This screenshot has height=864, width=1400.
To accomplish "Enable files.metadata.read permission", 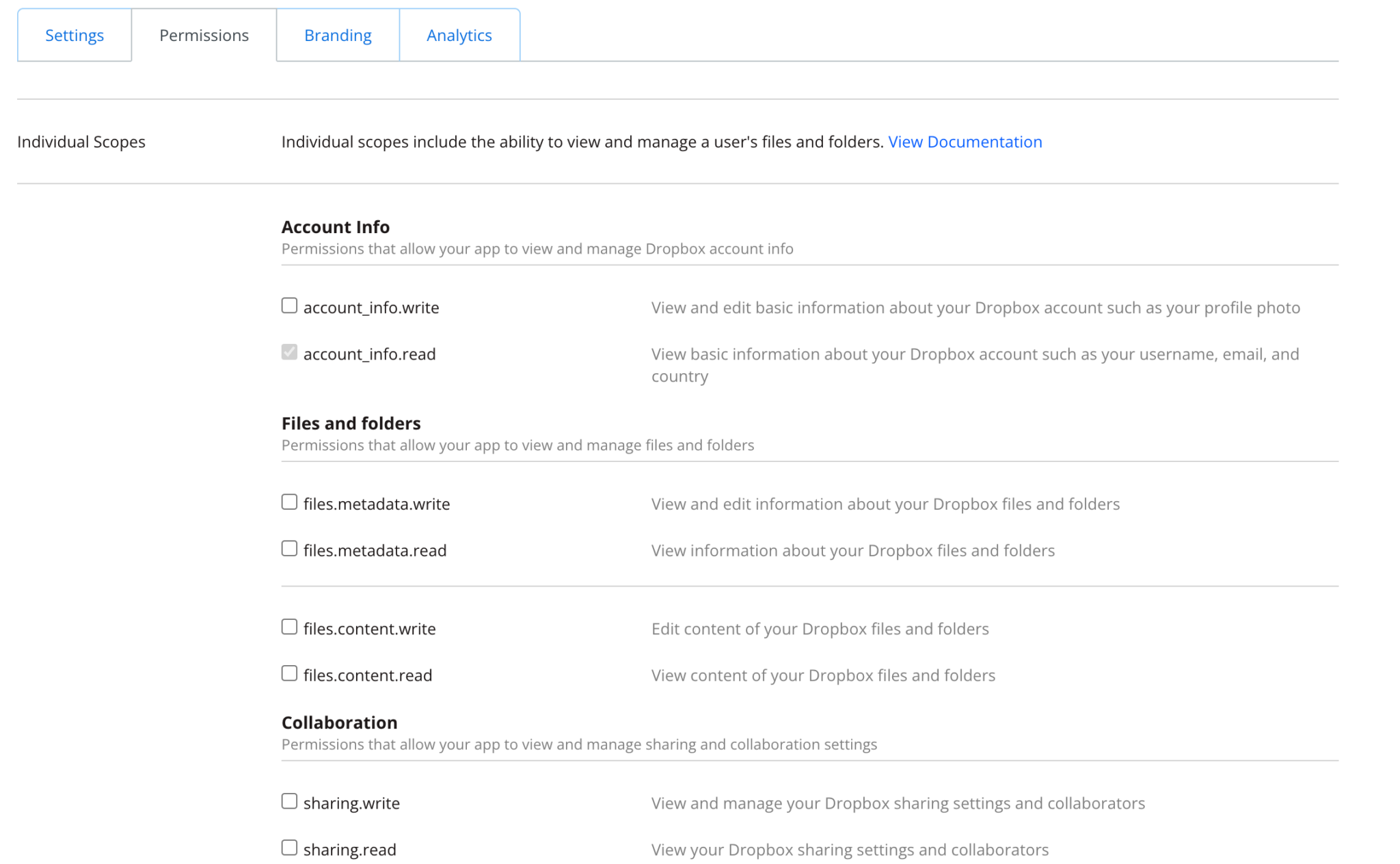I will click(288, 548).
